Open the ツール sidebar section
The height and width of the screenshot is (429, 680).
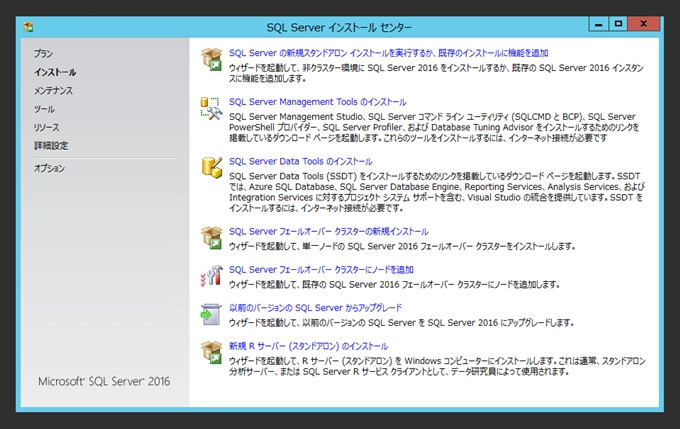point(44,109)
